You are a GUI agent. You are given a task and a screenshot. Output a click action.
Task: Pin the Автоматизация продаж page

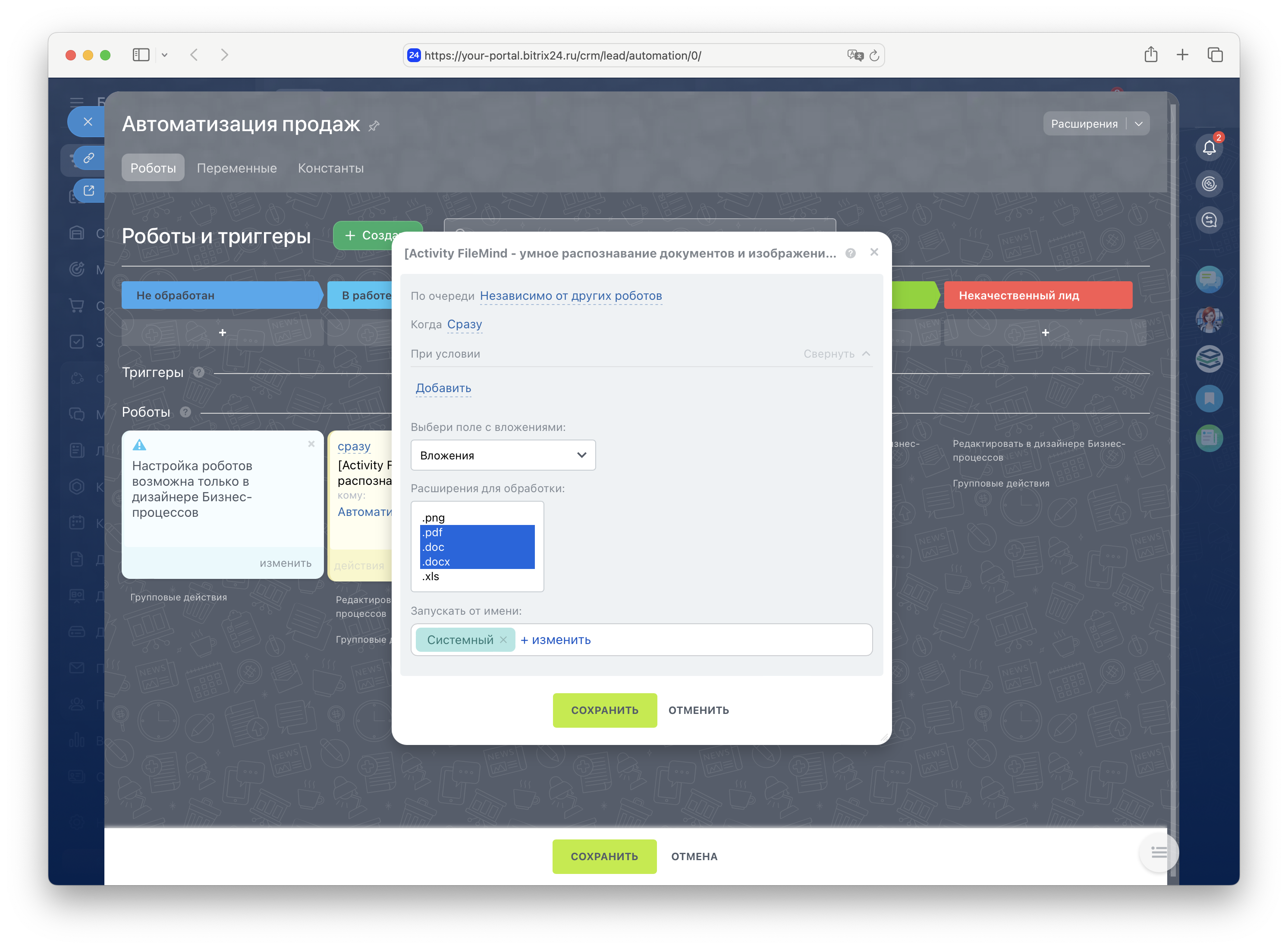(x=374, y=126)
